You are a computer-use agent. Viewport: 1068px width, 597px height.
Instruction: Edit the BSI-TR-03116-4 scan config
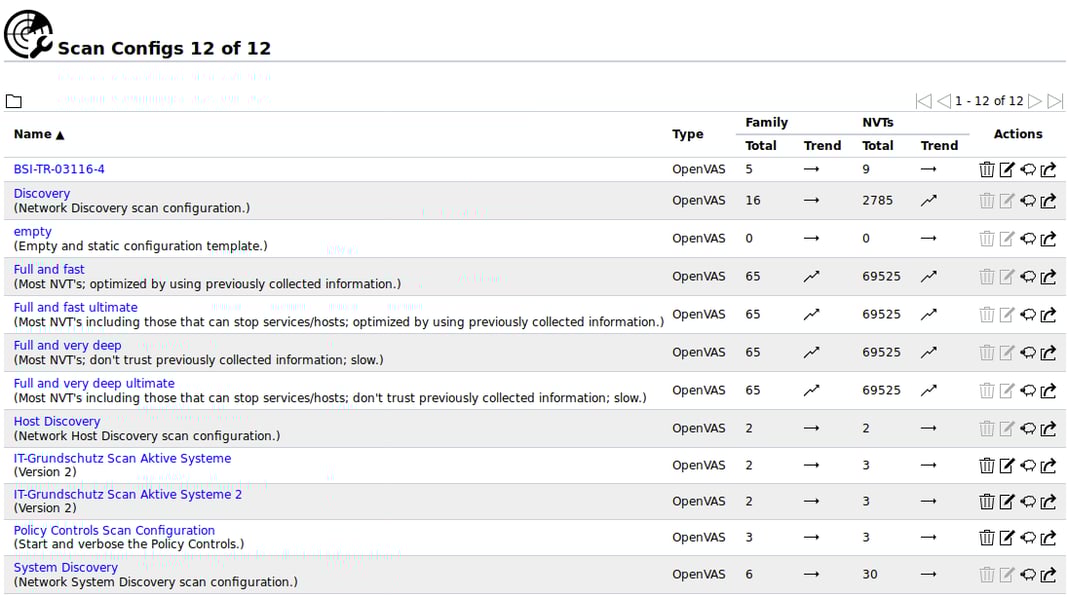click(x=1007, y=169)
